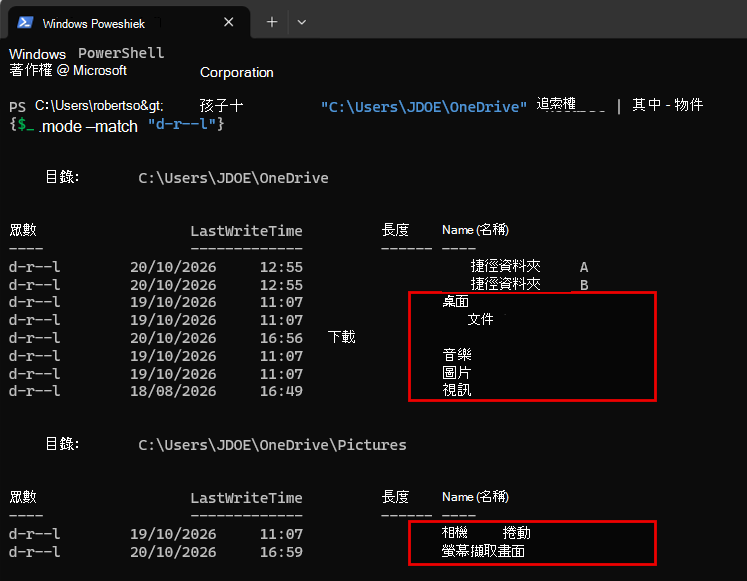Expand the new tab profile dropdown
Viewport: 747px width, 581px height.
point(302,22)
